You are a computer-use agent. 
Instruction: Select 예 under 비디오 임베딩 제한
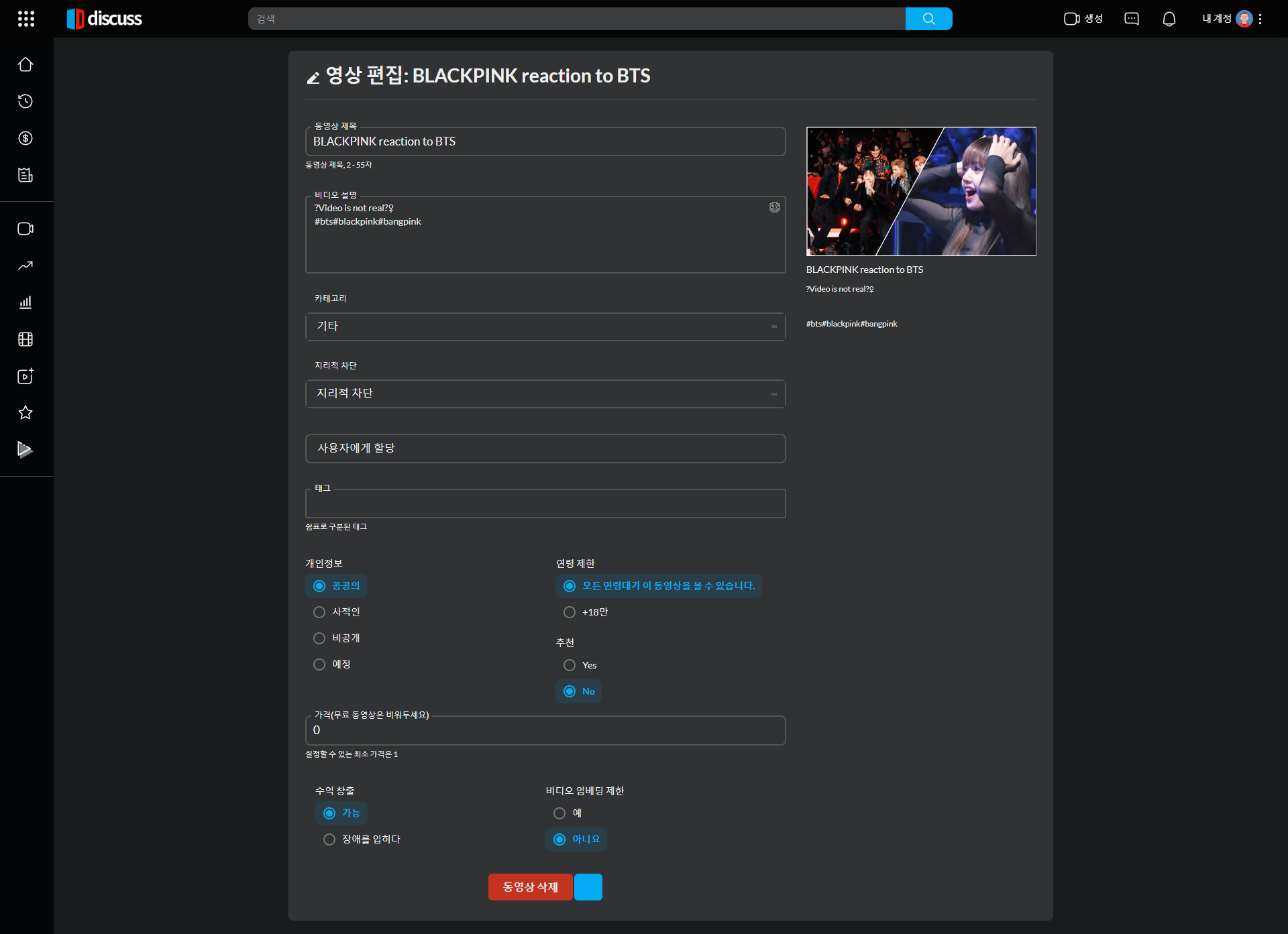567,813
